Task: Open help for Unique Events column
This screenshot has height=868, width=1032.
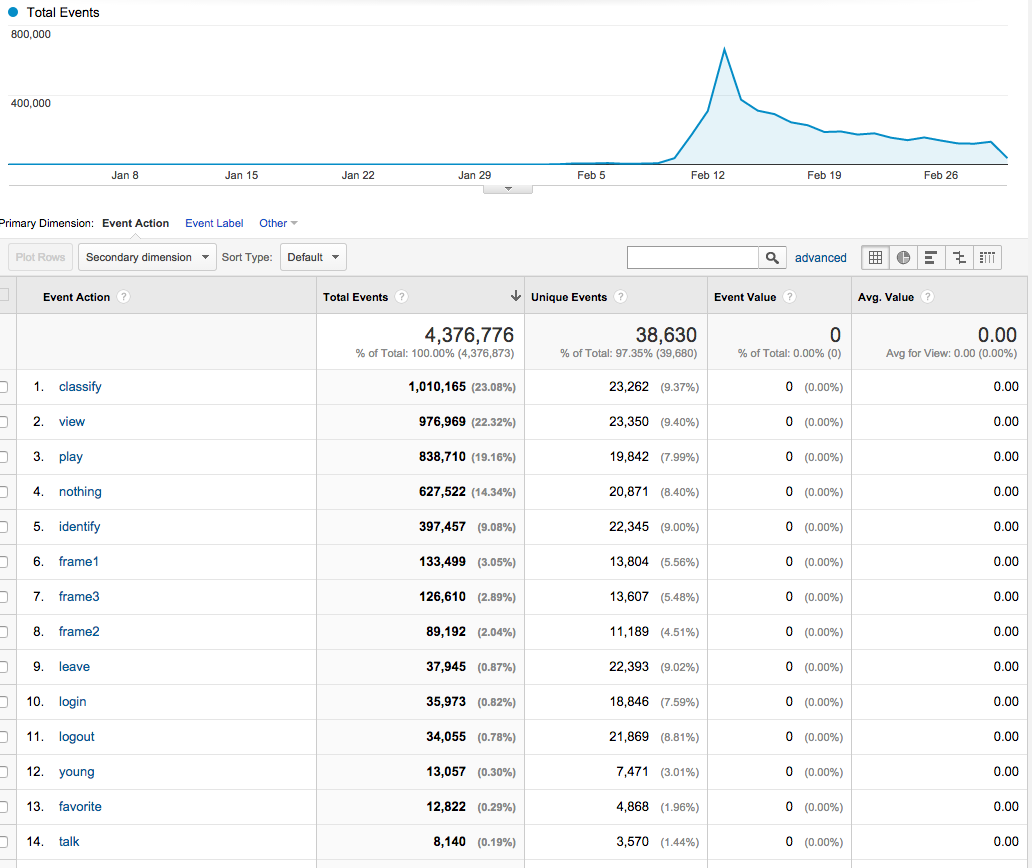Action: coord(620,297)
